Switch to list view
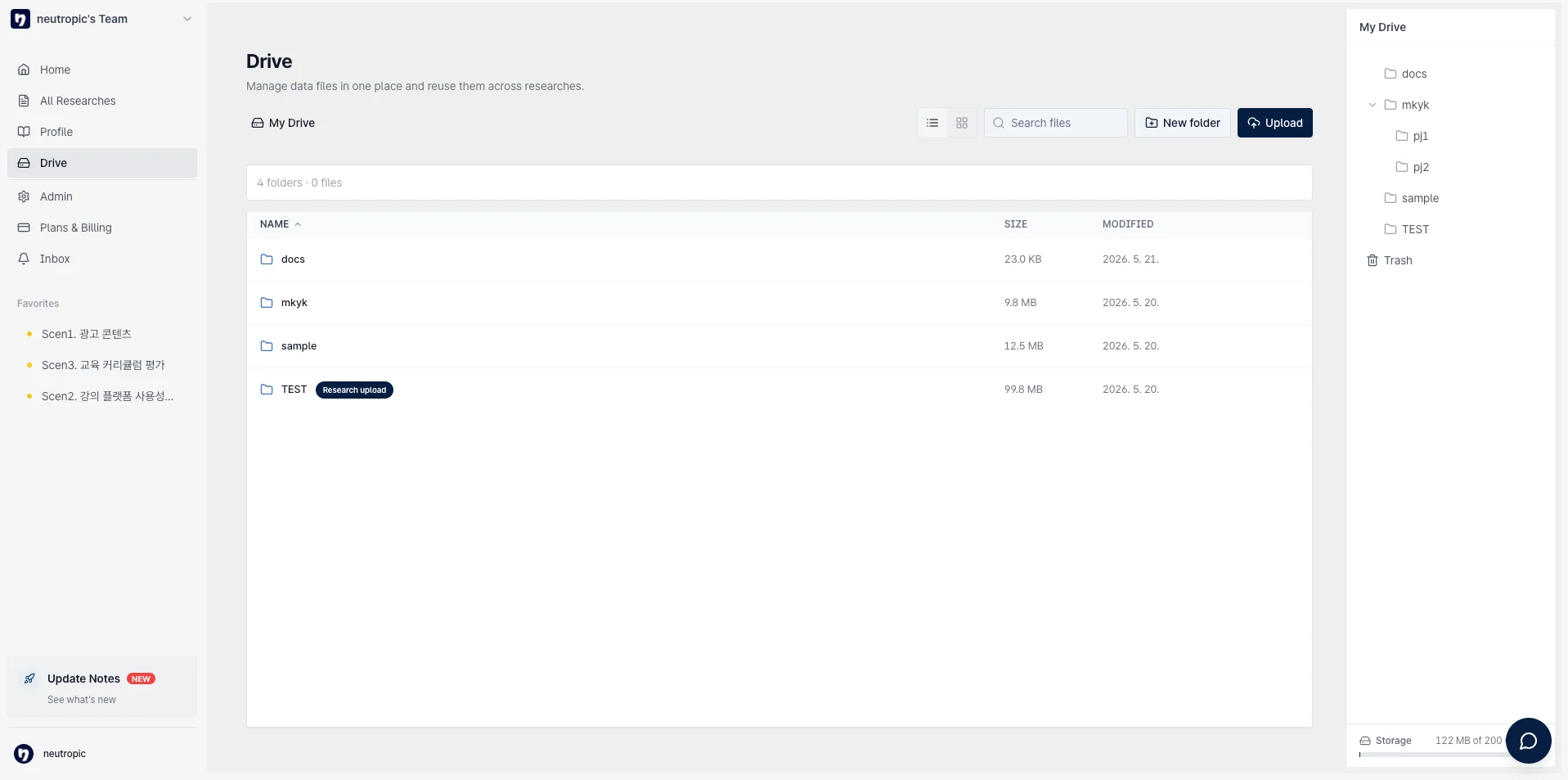Image resolution: width=1568 pixels, height=780 pixels. (932, 123)
